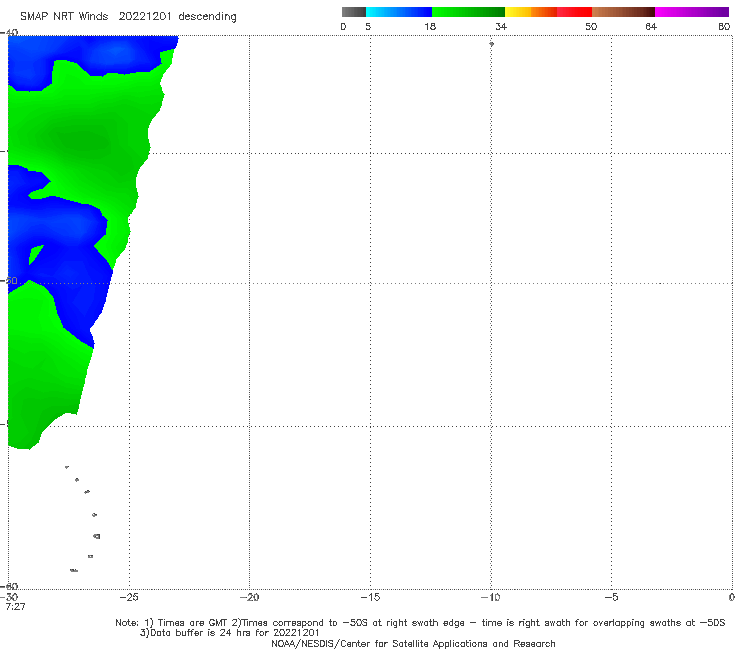This screenshot has height=650, width=740.
Task: Click the brown segment of the color bar
Action: (623, 12)
